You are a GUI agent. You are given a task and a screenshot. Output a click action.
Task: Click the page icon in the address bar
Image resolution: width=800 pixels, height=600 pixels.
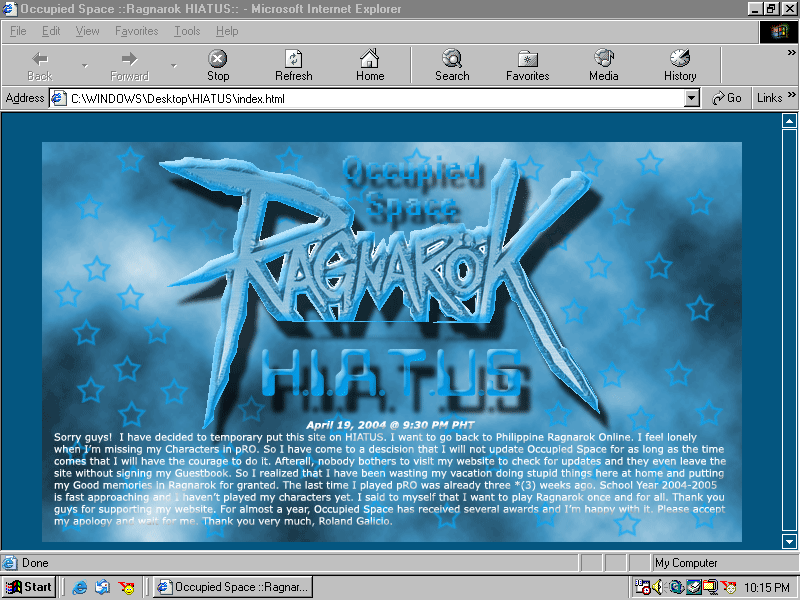click(x=59, y=98)
